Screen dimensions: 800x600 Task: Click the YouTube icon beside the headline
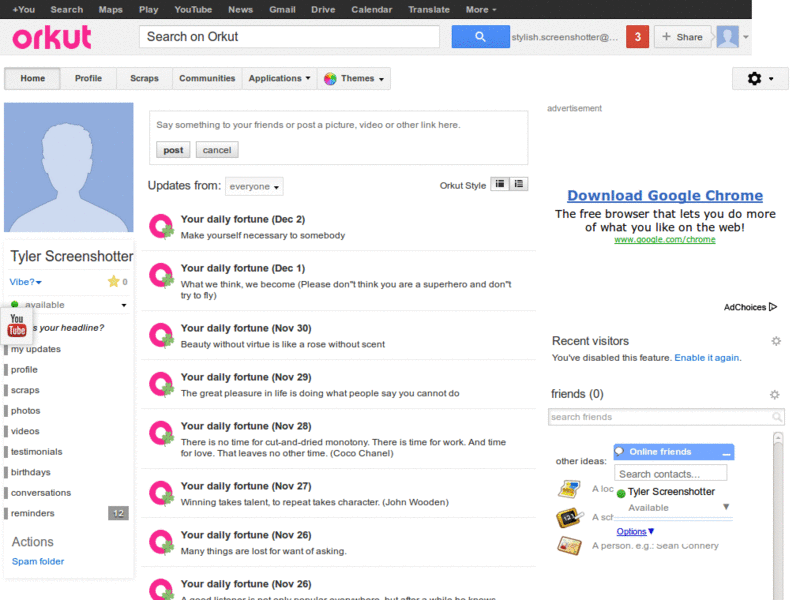point(16,325)
